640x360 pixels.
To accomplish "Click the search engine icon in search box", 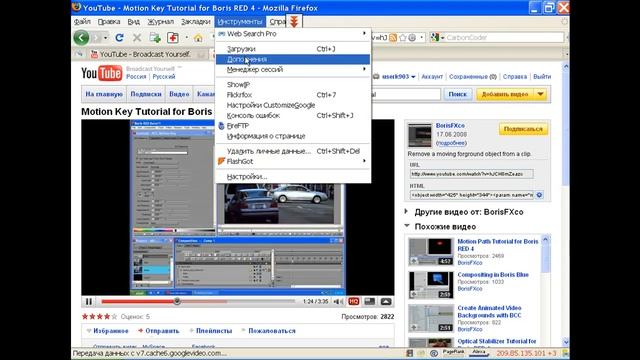I will 435,38.
